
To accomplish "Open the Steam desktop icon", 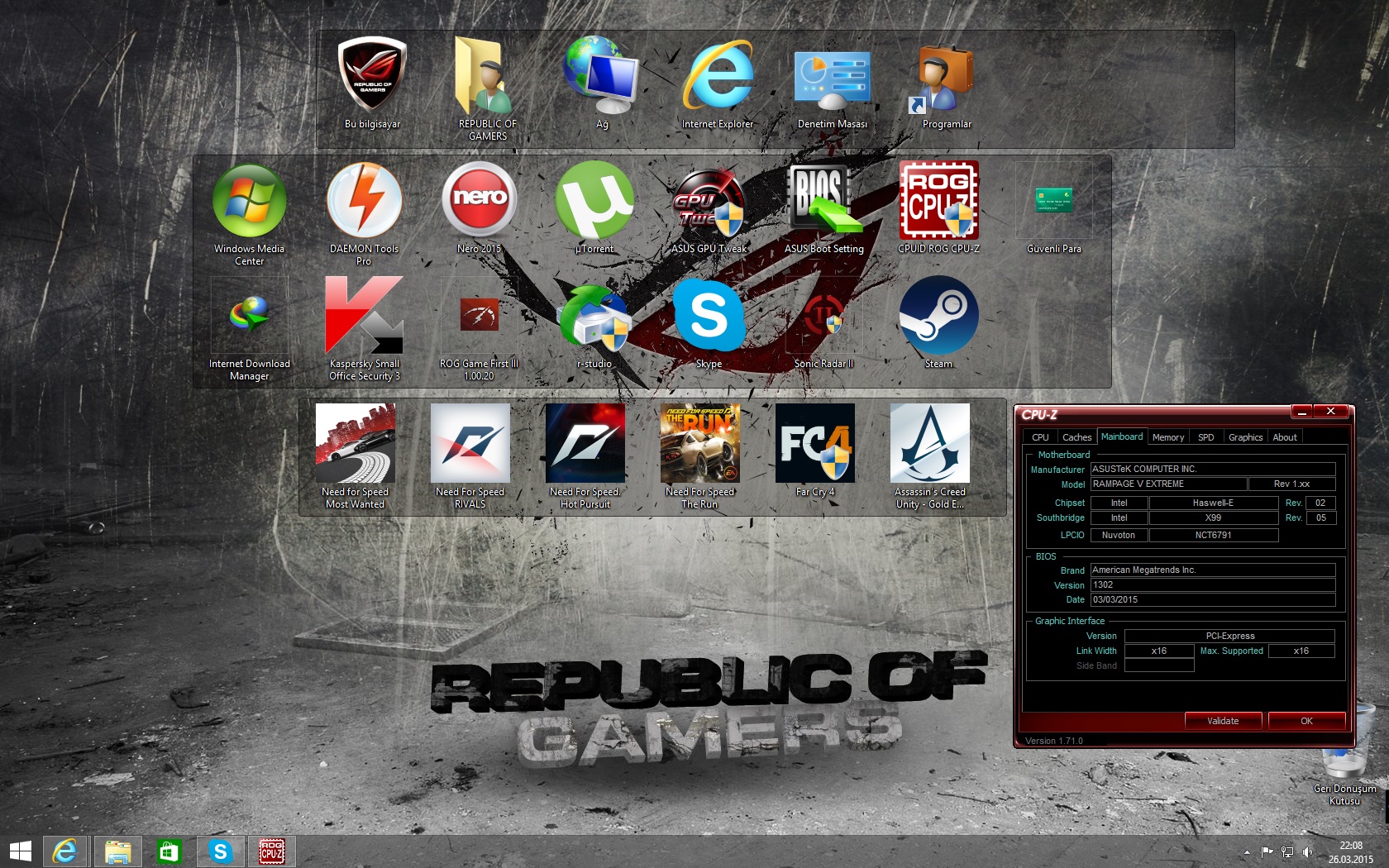I will tap(938, 317).
